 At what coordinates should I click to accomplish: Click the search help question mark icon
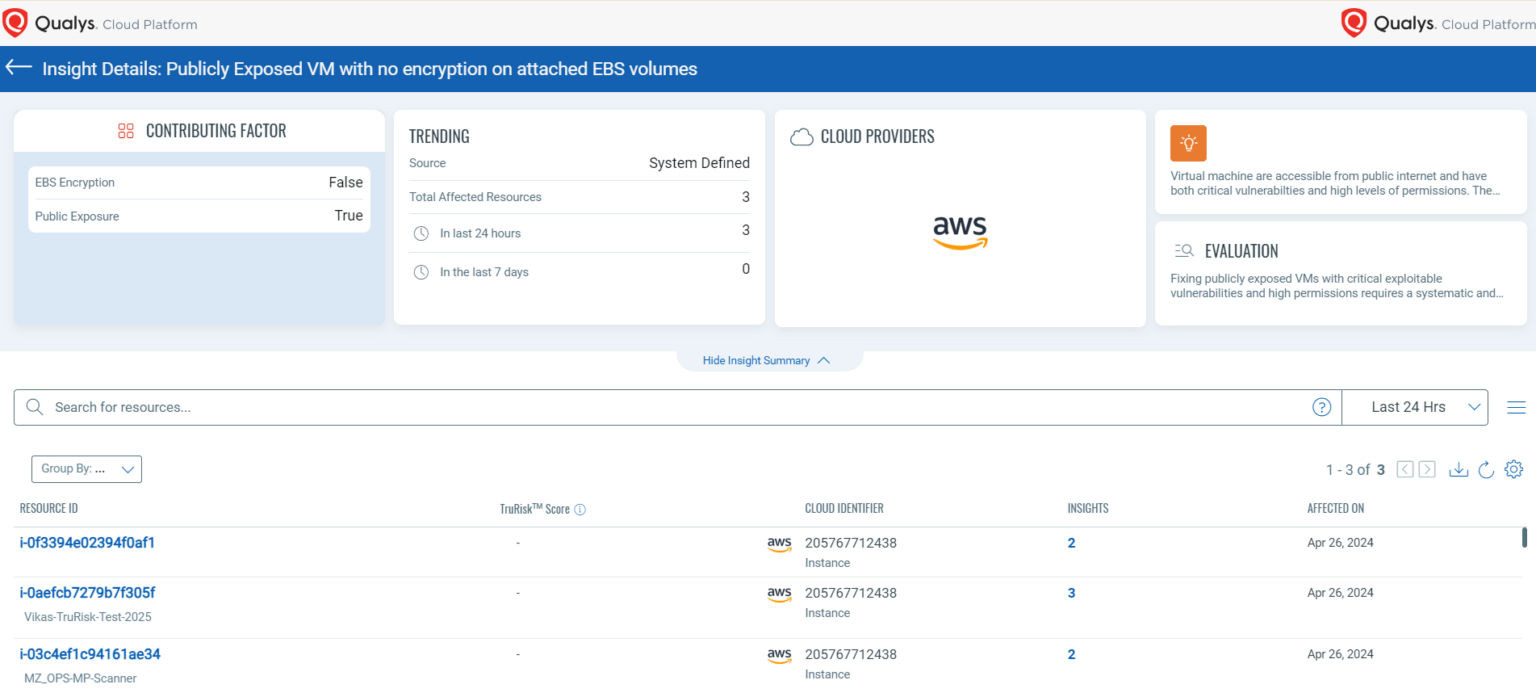1322,407
